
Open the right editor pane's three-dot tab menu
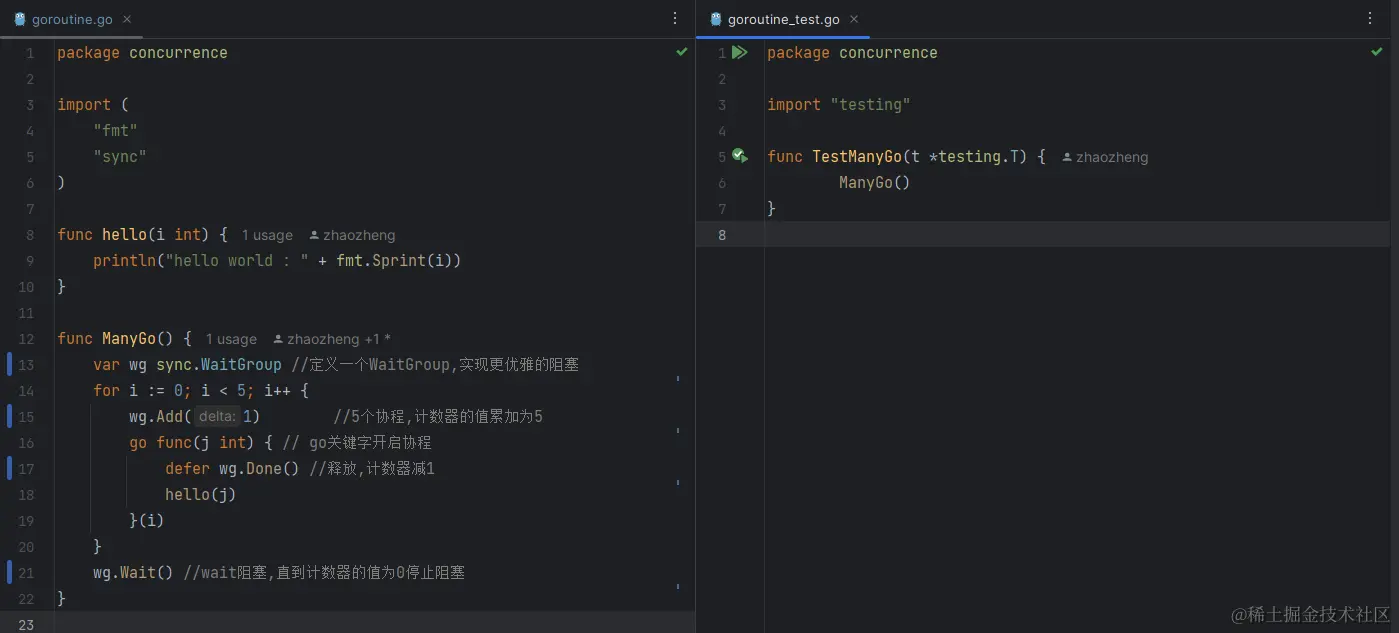click(1370, 19)
